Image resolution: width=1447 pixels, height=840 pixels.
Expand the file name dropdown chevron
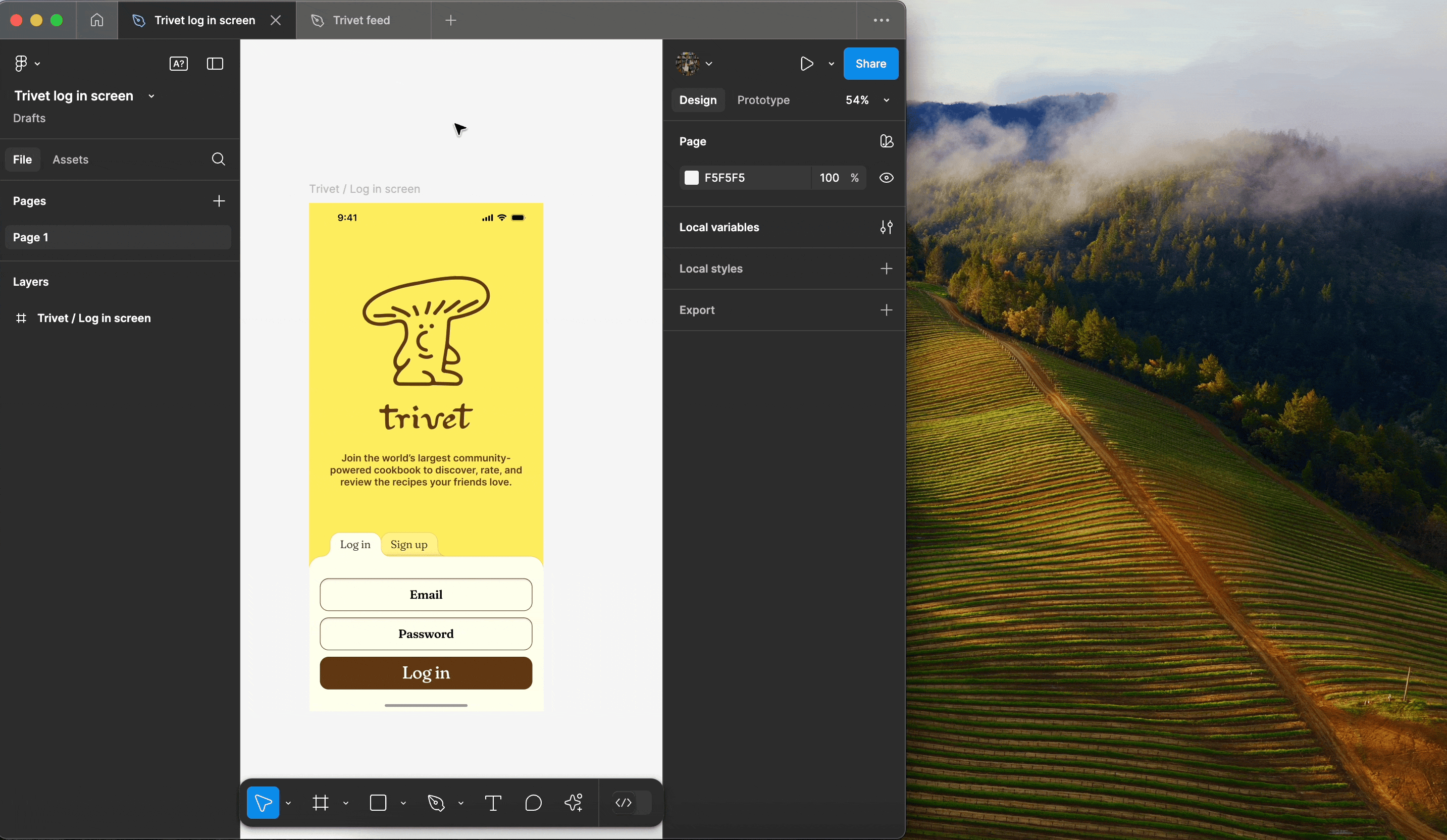click(x=151, y=96)
